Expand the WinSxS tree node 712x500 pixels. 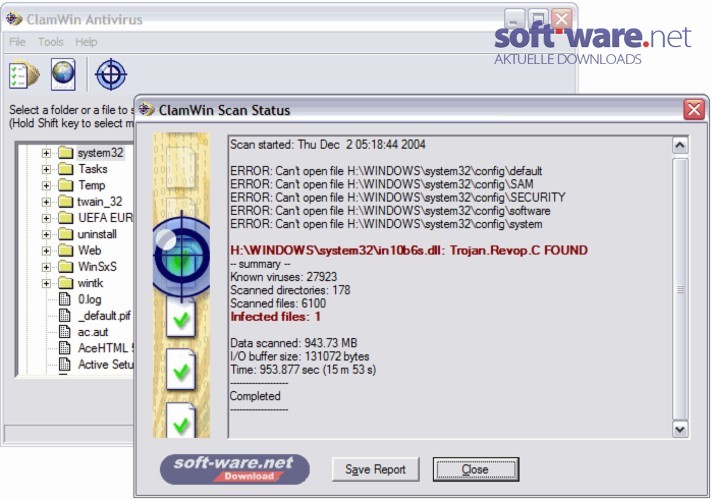[46, 267]
